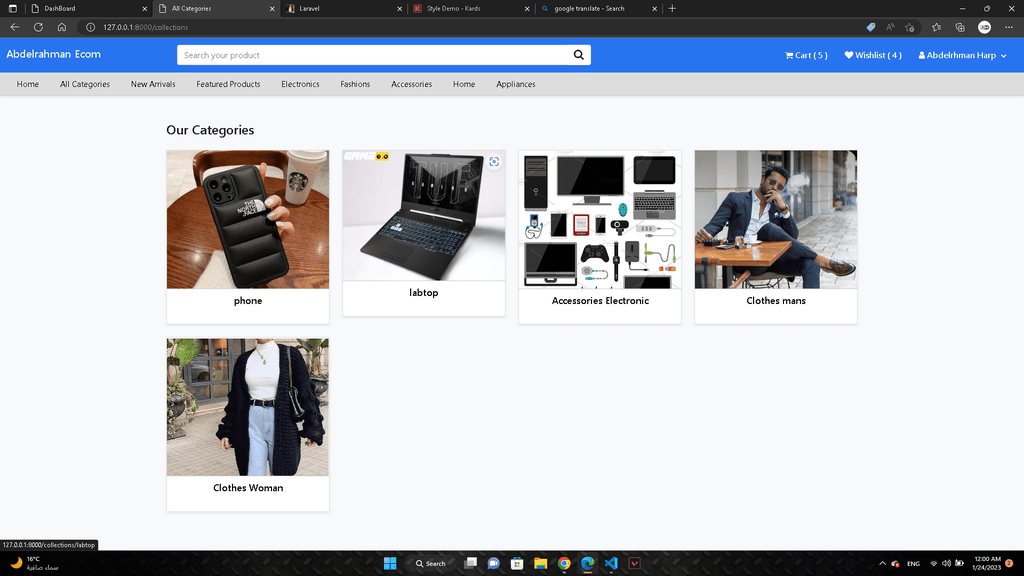The width and height of the screenshot is (1024, 576).
Task: Open File Explorer from the taskbar
Action: point(540,563)
